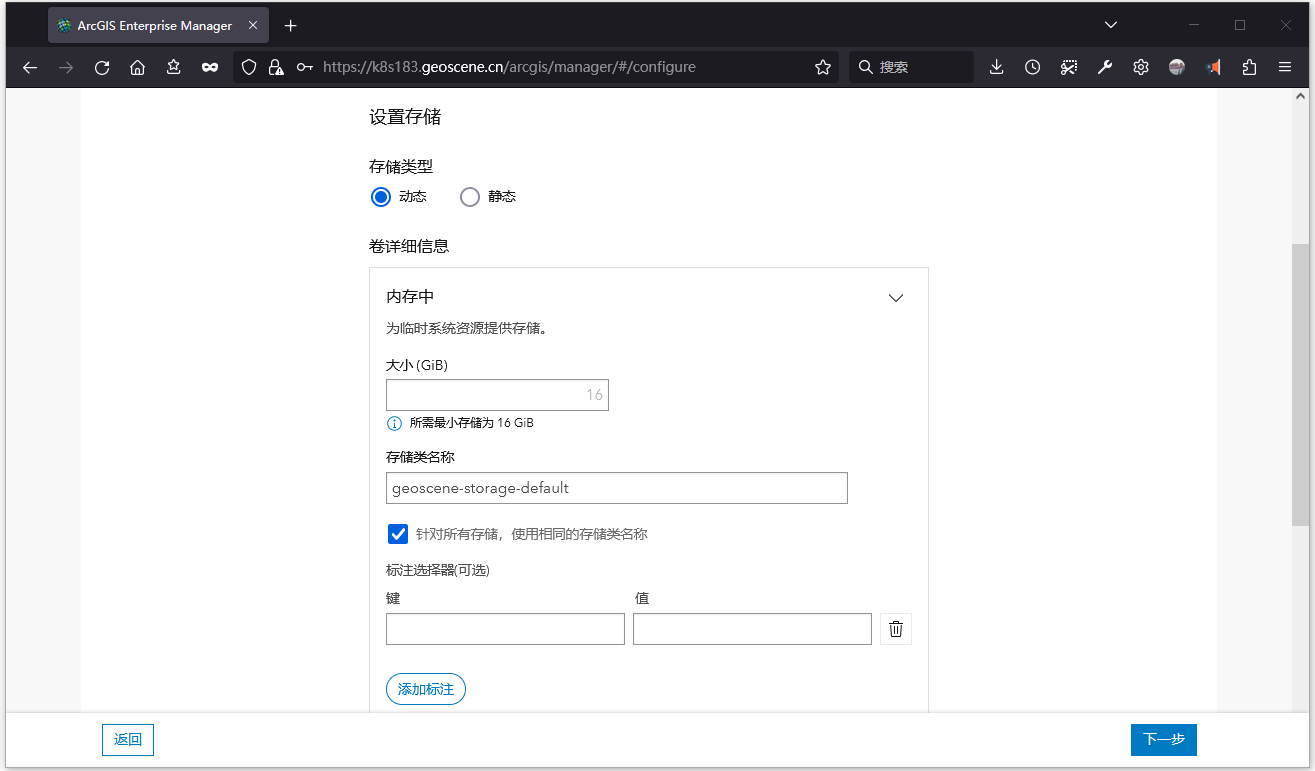
Task: Click the 为临时系统资源提供存储 description
Action: 466,328
